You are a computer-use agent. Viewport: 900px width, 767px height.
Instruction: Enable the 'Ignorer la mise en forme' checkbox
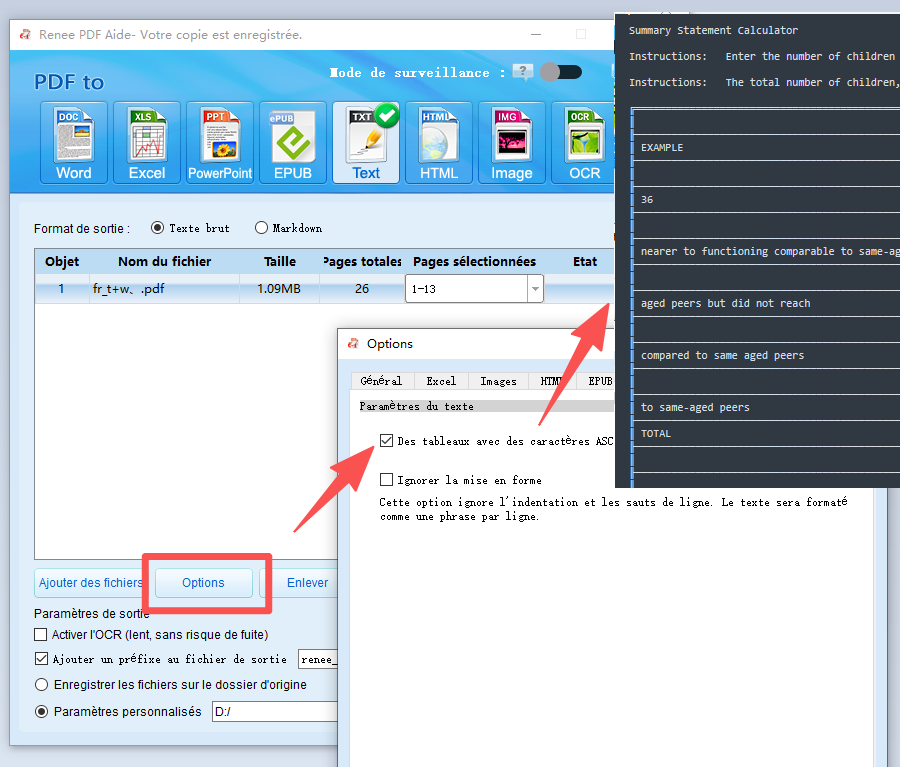point(386,479)
